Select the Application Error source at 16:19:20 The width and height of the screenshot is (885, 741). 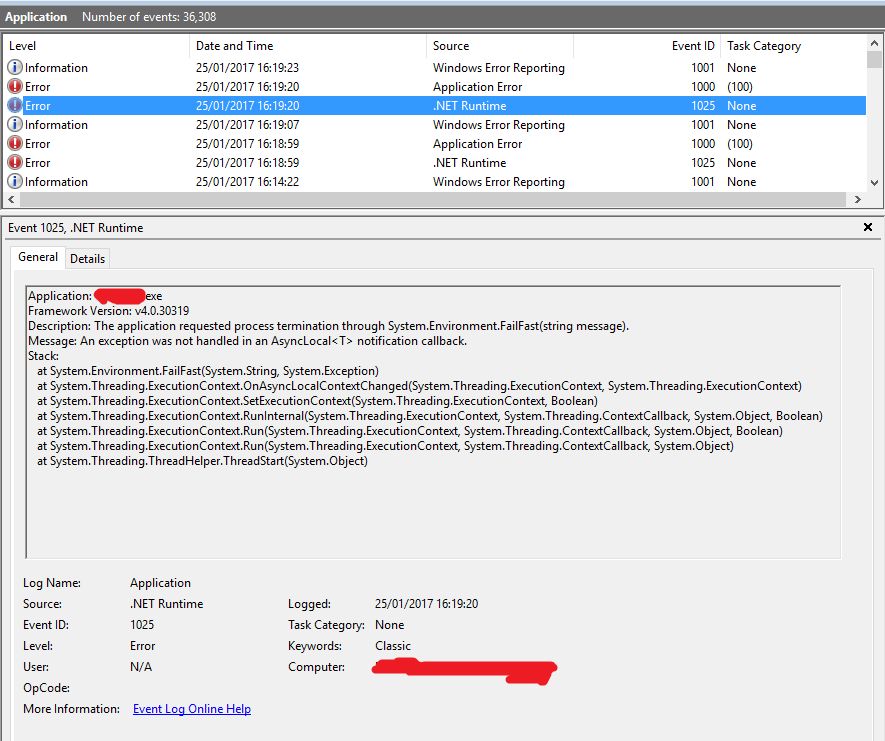[x=477, y=87]
